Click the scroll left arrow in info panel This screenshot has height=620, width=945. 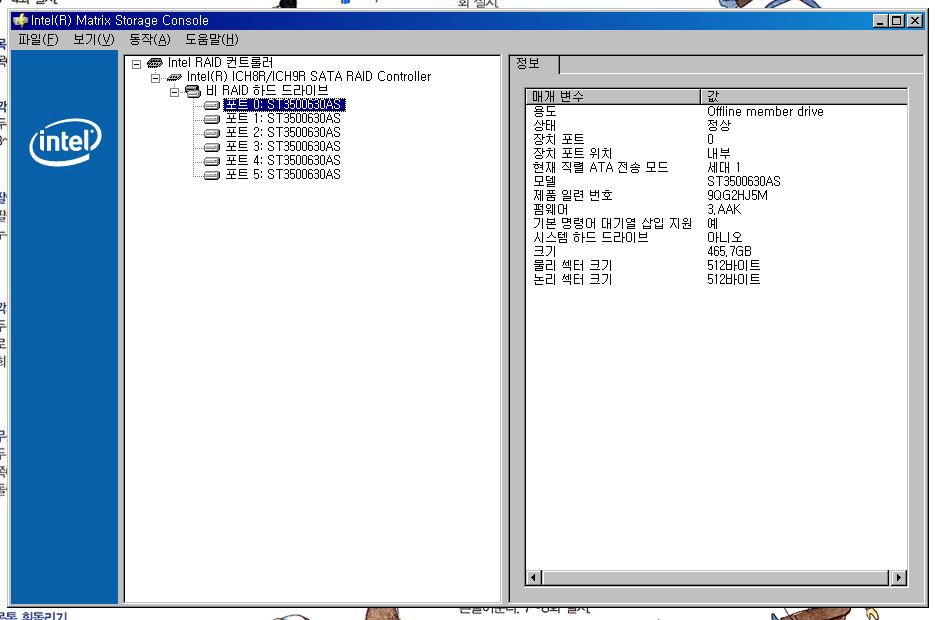tap(533, 577)
